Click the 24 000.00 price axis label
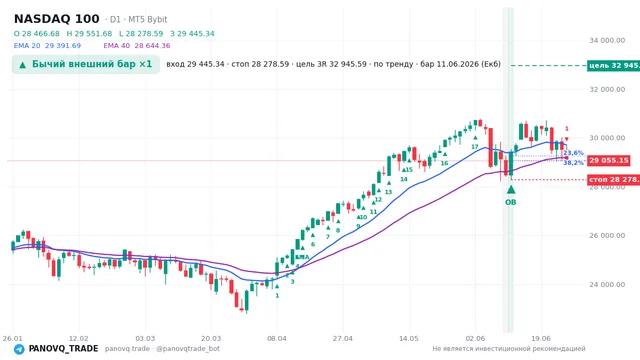 [x=607, y=284]
